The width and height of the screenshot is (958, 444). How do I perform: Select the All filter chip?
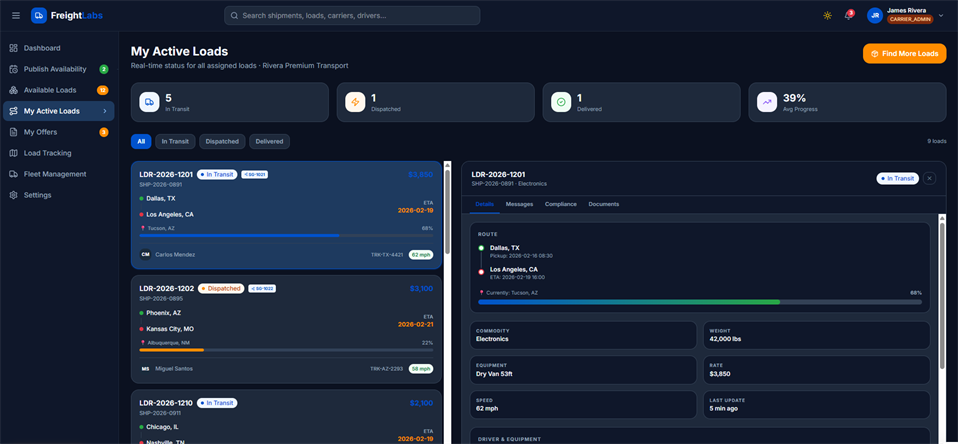141,141
